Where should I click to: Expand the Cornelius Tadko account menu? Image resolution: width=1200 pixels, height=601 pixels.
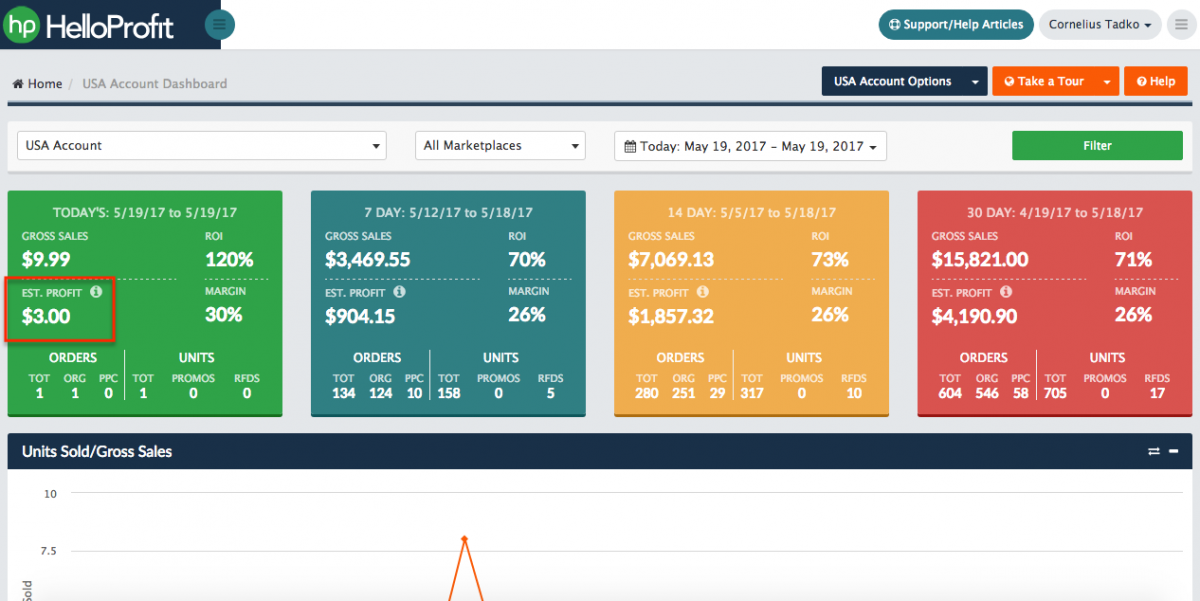1100,24
